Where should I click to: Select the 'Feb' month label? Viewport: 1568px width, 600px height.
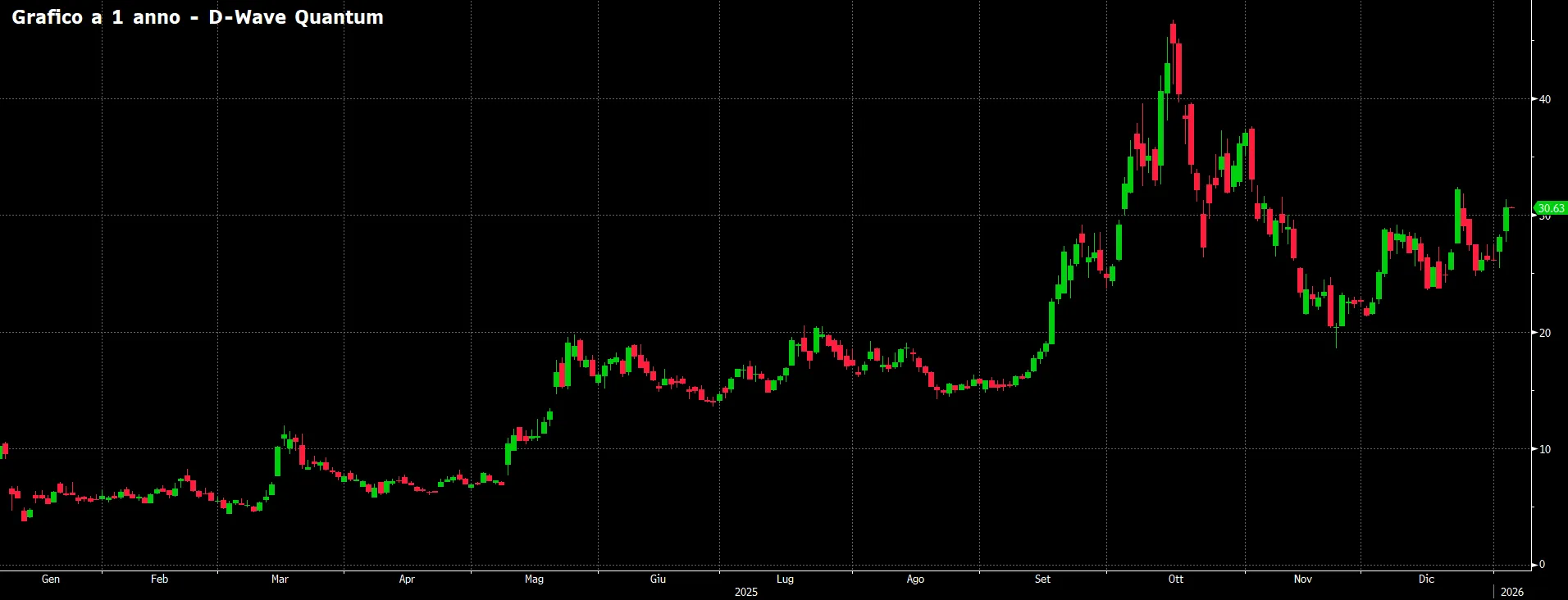[159, 579]
